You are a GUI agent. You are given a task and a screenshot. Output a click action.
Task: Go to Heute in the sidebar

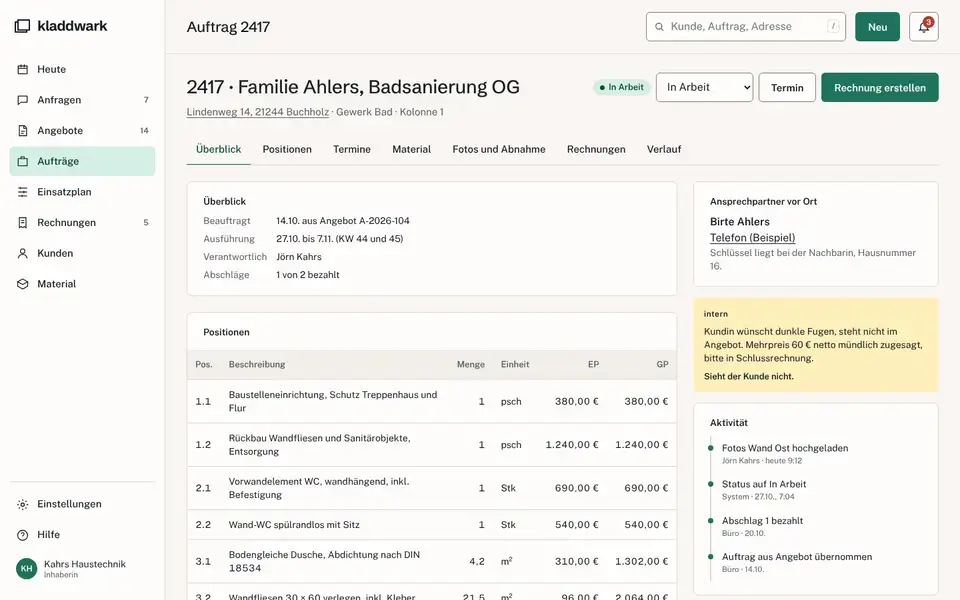pos(82,69)
